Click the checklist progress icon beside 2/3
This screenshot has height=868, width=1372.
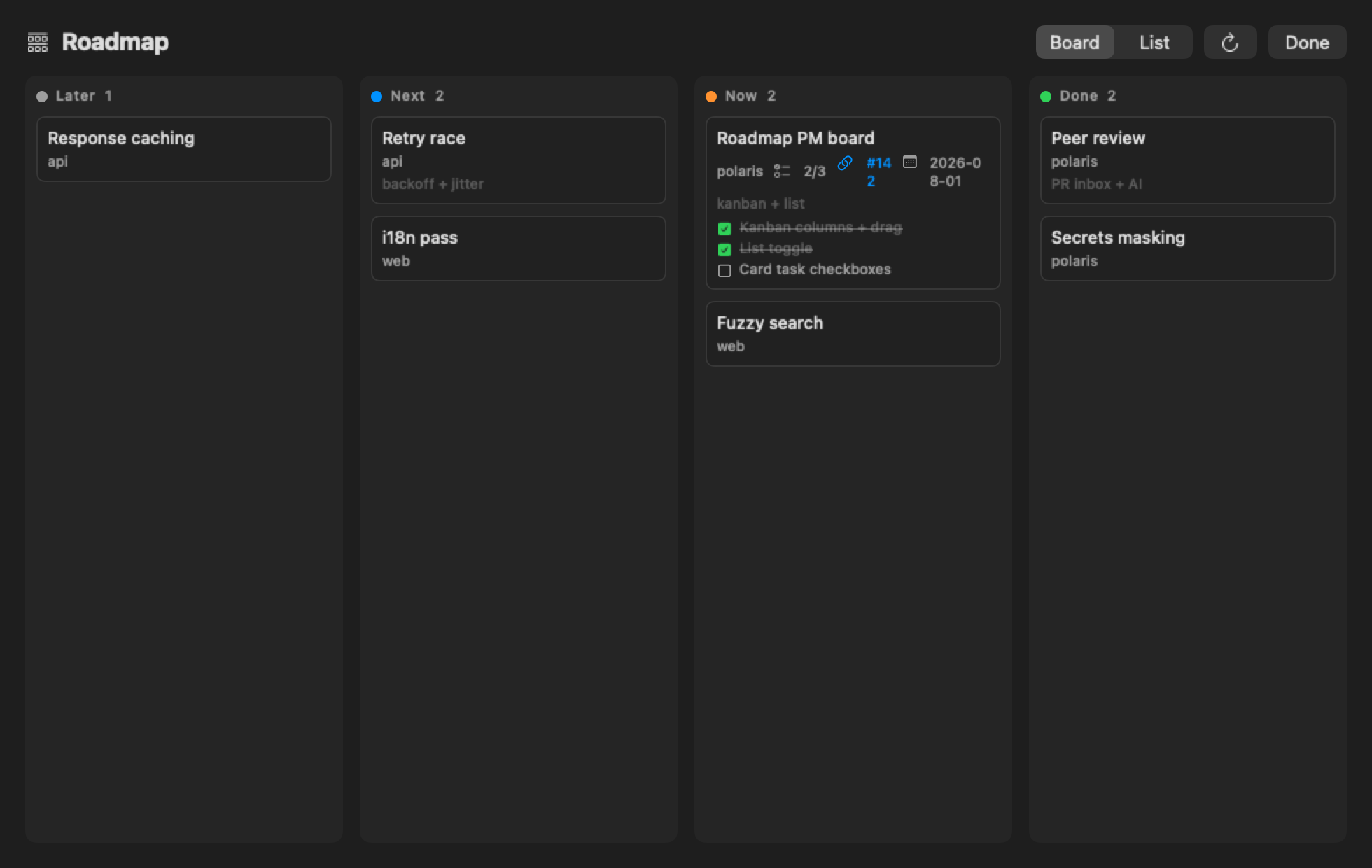click(x=782, y=171)
